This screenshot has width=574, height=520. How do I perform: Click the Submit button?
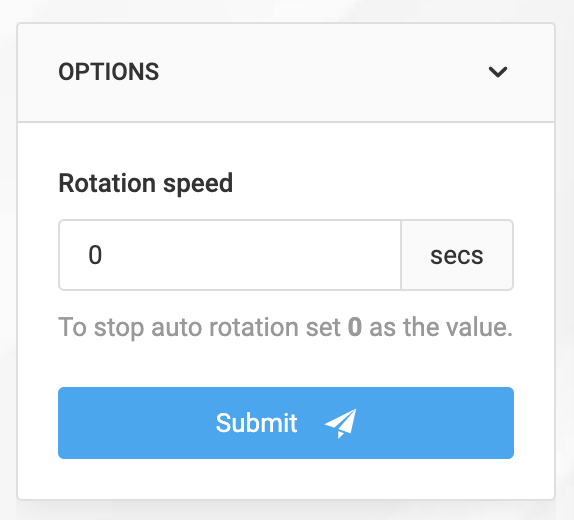point(286,423)
